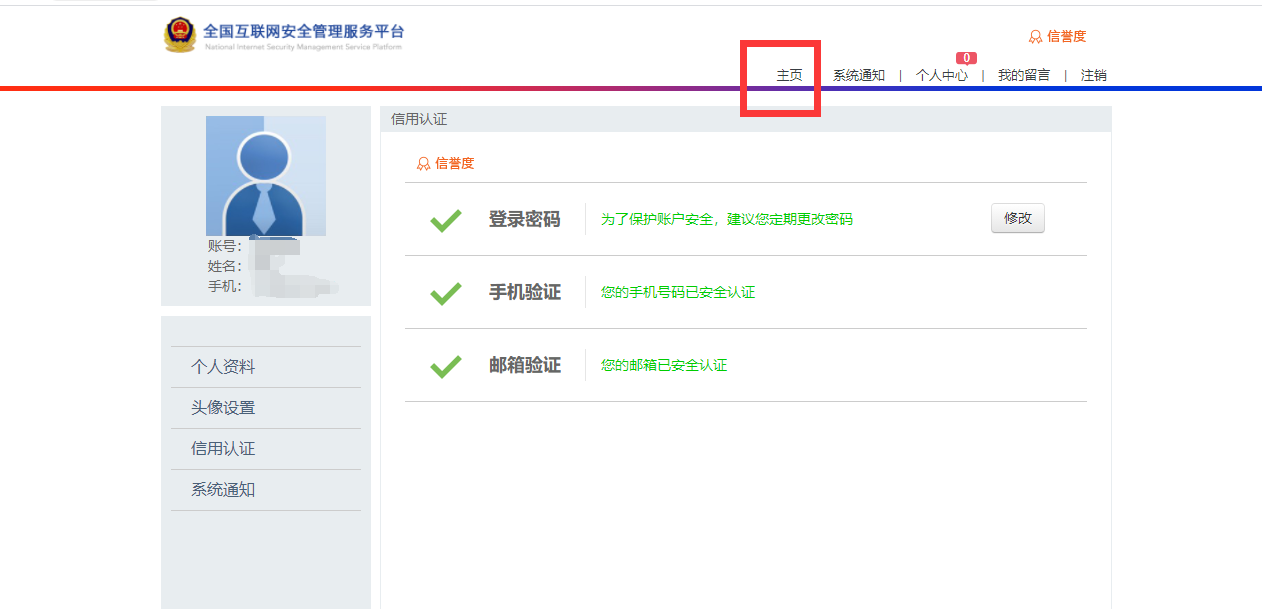Click the medal icon in 信用认证 panel

pyautogui.click(x=423, y=164)
